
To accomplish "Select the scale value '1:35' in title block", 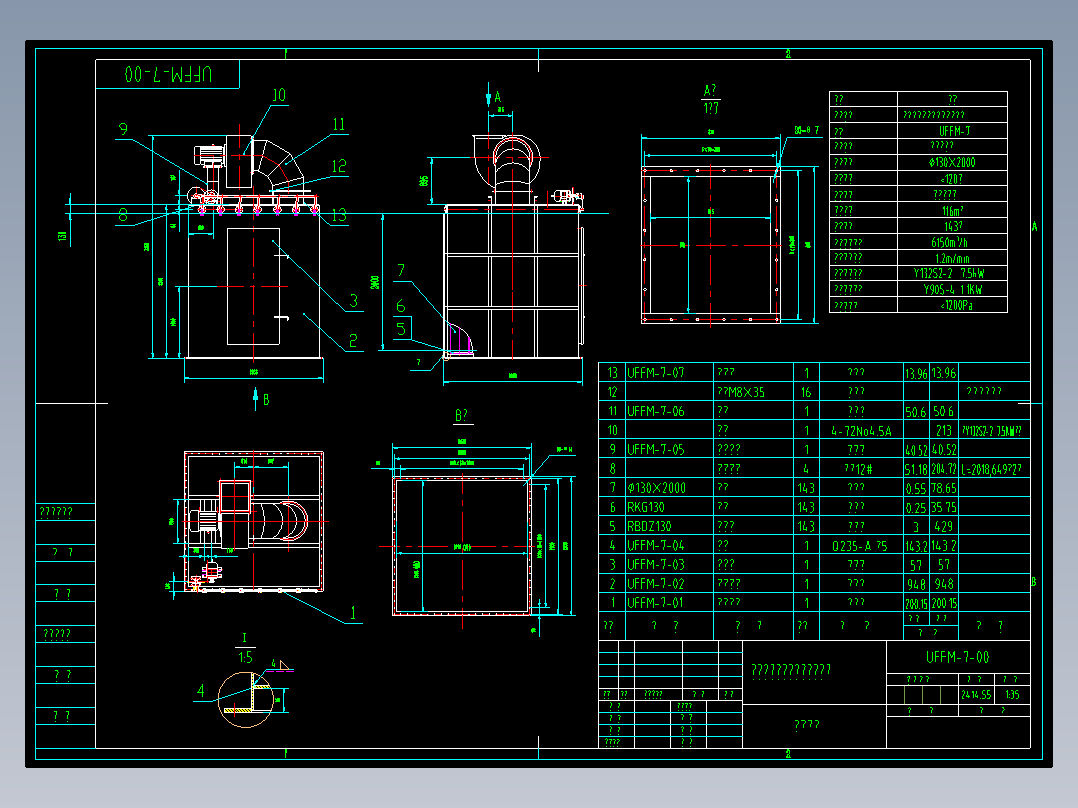I will tap(1012, 695).
